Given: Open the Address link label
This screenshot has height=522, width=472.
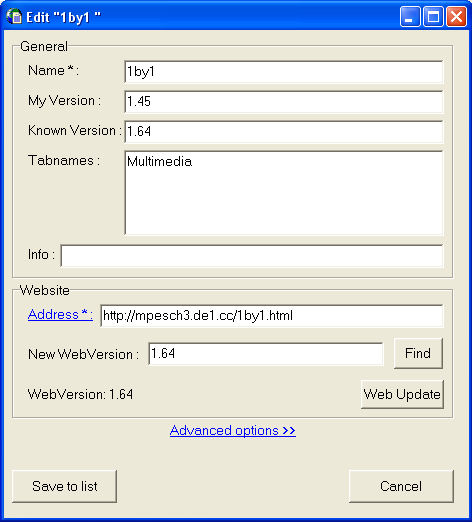Looking at the screenshot, I should (x=60, y=314).
